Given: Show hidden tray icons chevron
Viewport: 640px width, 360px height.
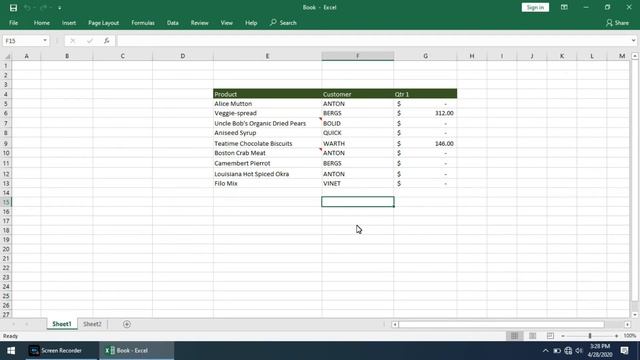Looking at the screenshot, I should point(546,351).
